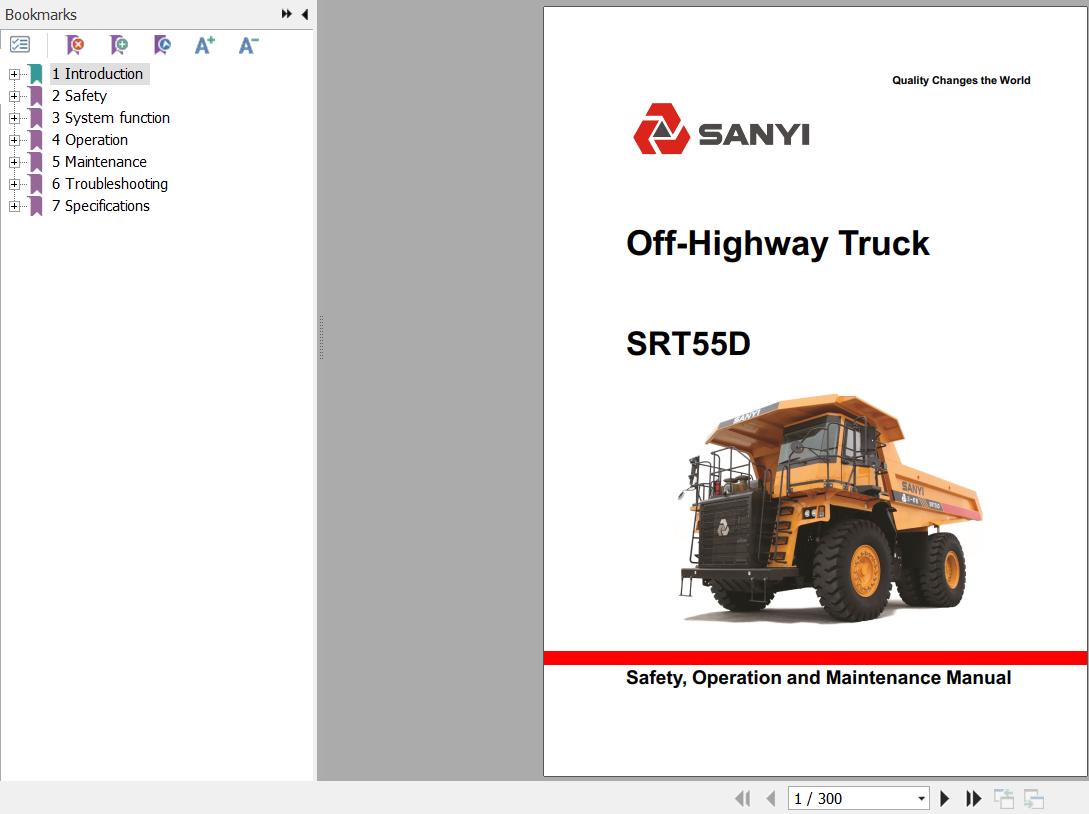Image resolution: width=1089 pixels, height=814 pixels.
Task: Expand the 2 Safety bookmark
Action: pos(14,96)
